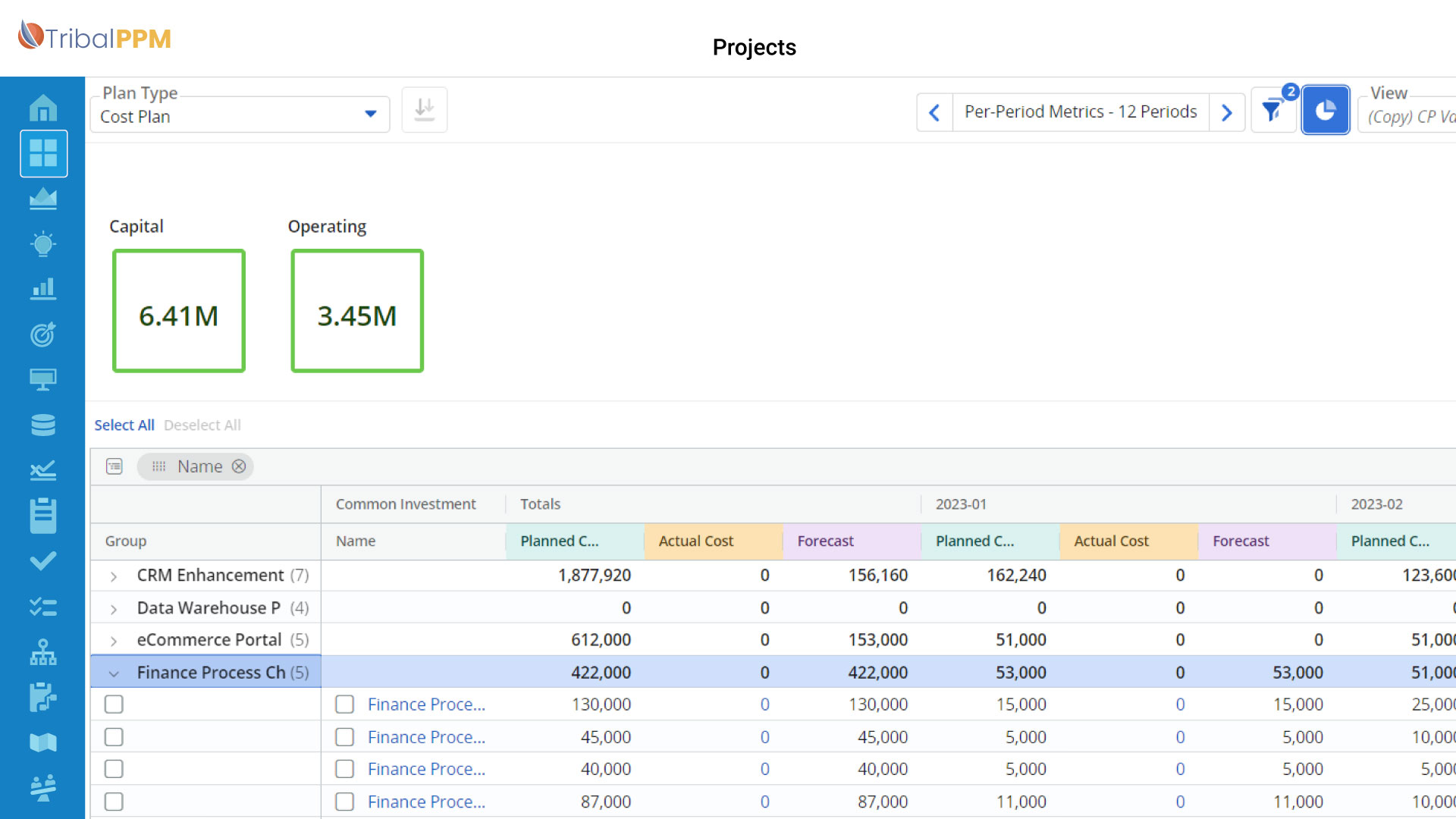Sort by 2023-01 Actual Cost header
1456x819 pixels.
(x=1129, y=541)
